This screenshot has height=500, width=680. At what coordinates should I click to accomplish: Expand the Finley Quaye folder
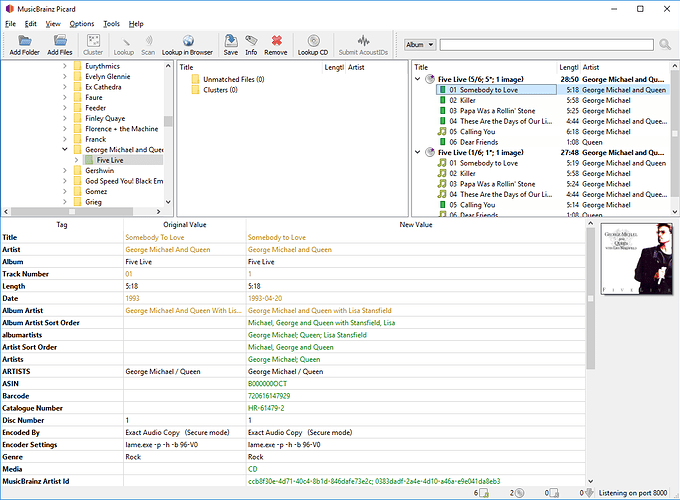pos(65,118)
